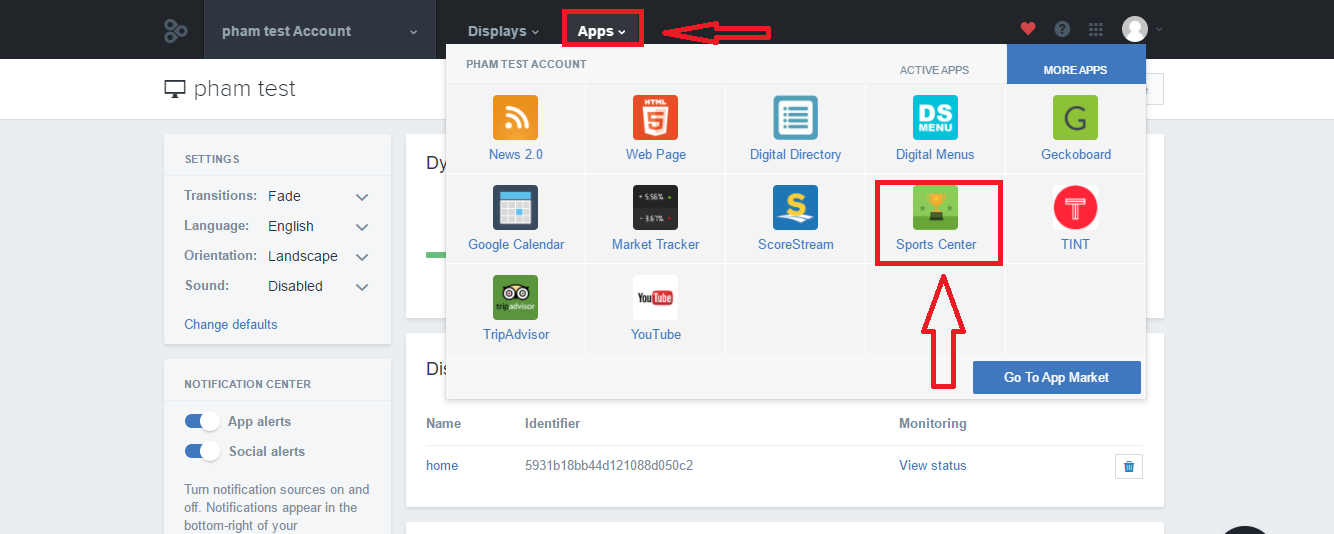
Task: Expand the pham test Account selector
Action: point(320,31)
